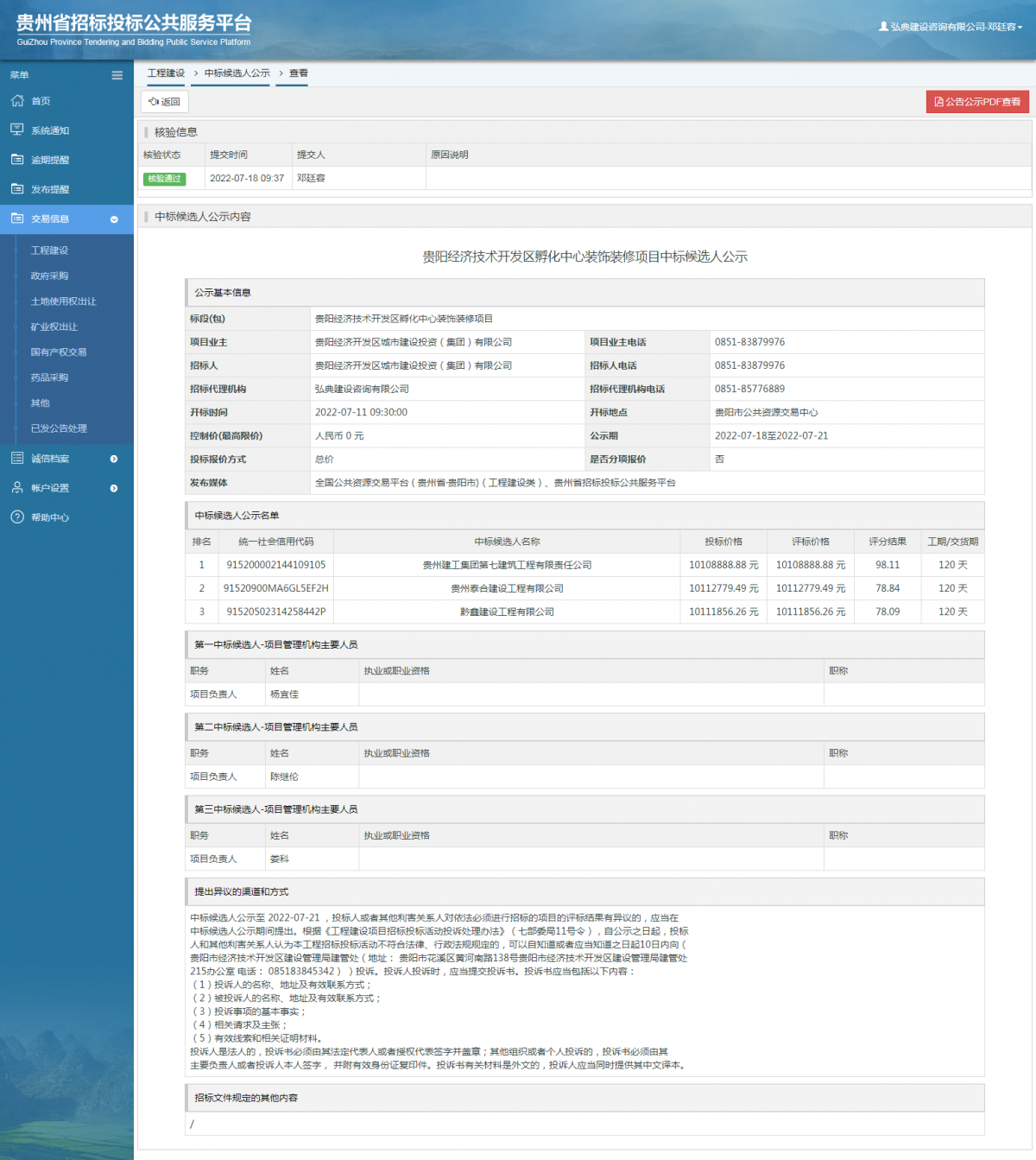The height and width of the screenshot is (1160, 1036).
Task: Click the 诚信档案 list icon
Action: coord(17,458)
